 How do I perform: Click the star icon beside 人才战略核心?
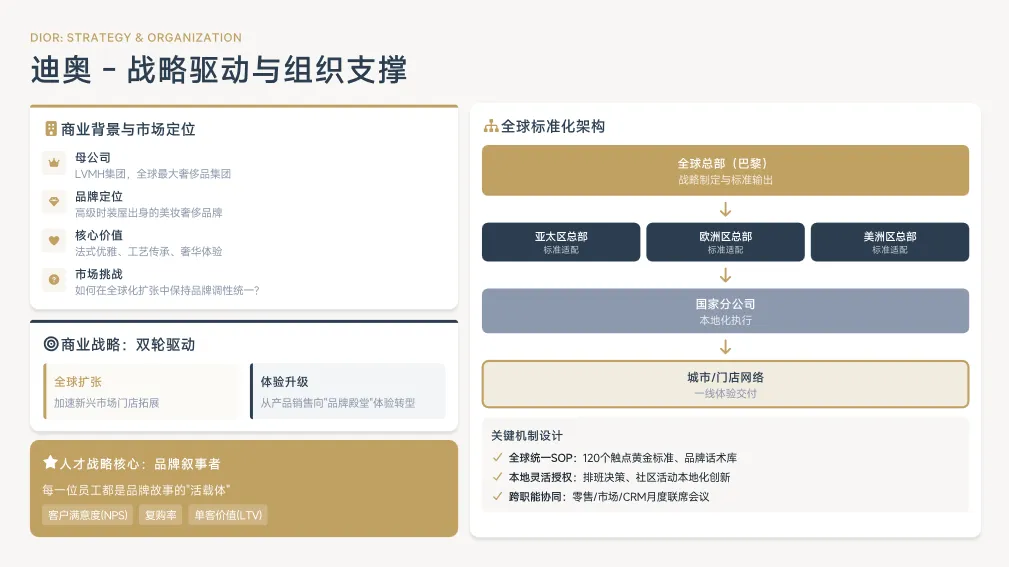(50, 462)
